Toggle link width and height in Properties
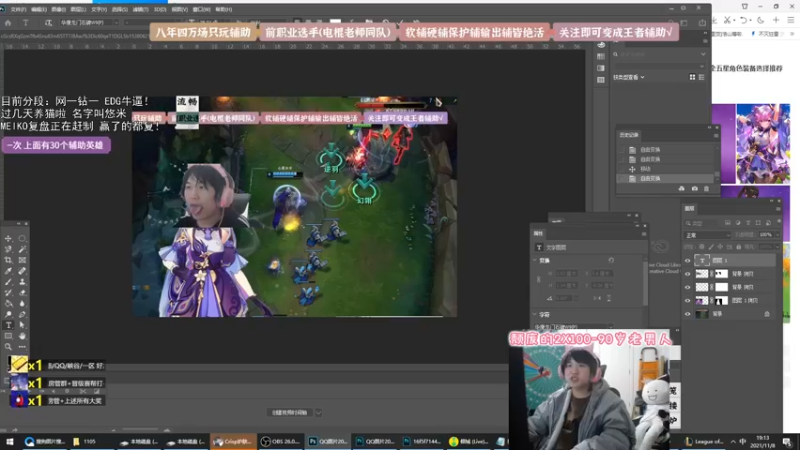 (x=539, y=280)
